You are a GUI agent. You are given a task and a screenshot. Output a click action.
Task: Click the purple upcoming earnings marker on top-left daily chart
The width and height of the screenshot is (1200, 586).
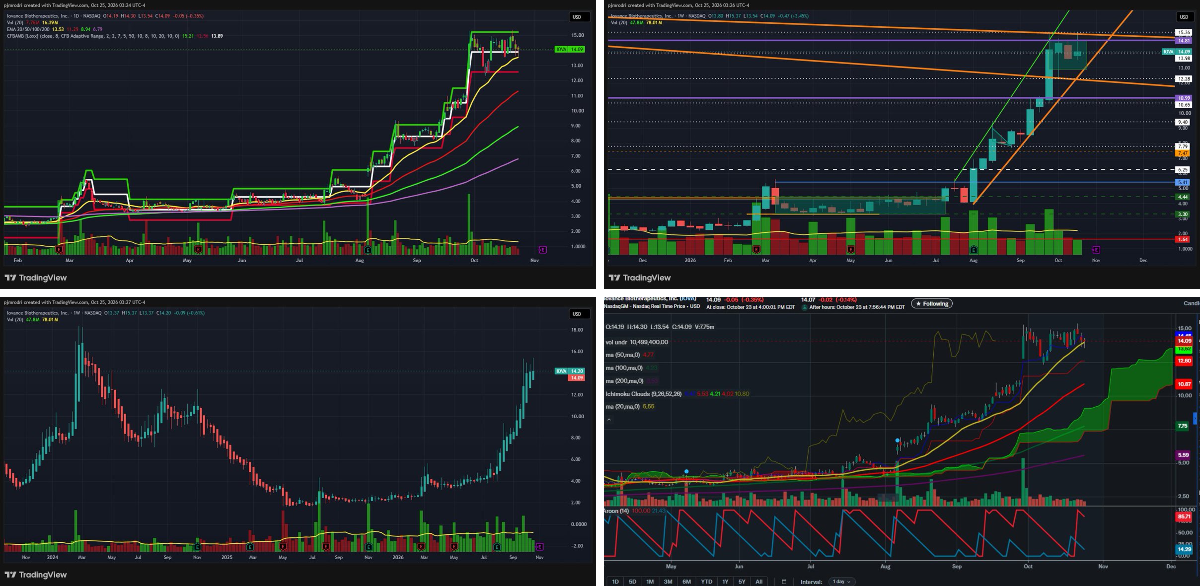click(x=542, y=248)
